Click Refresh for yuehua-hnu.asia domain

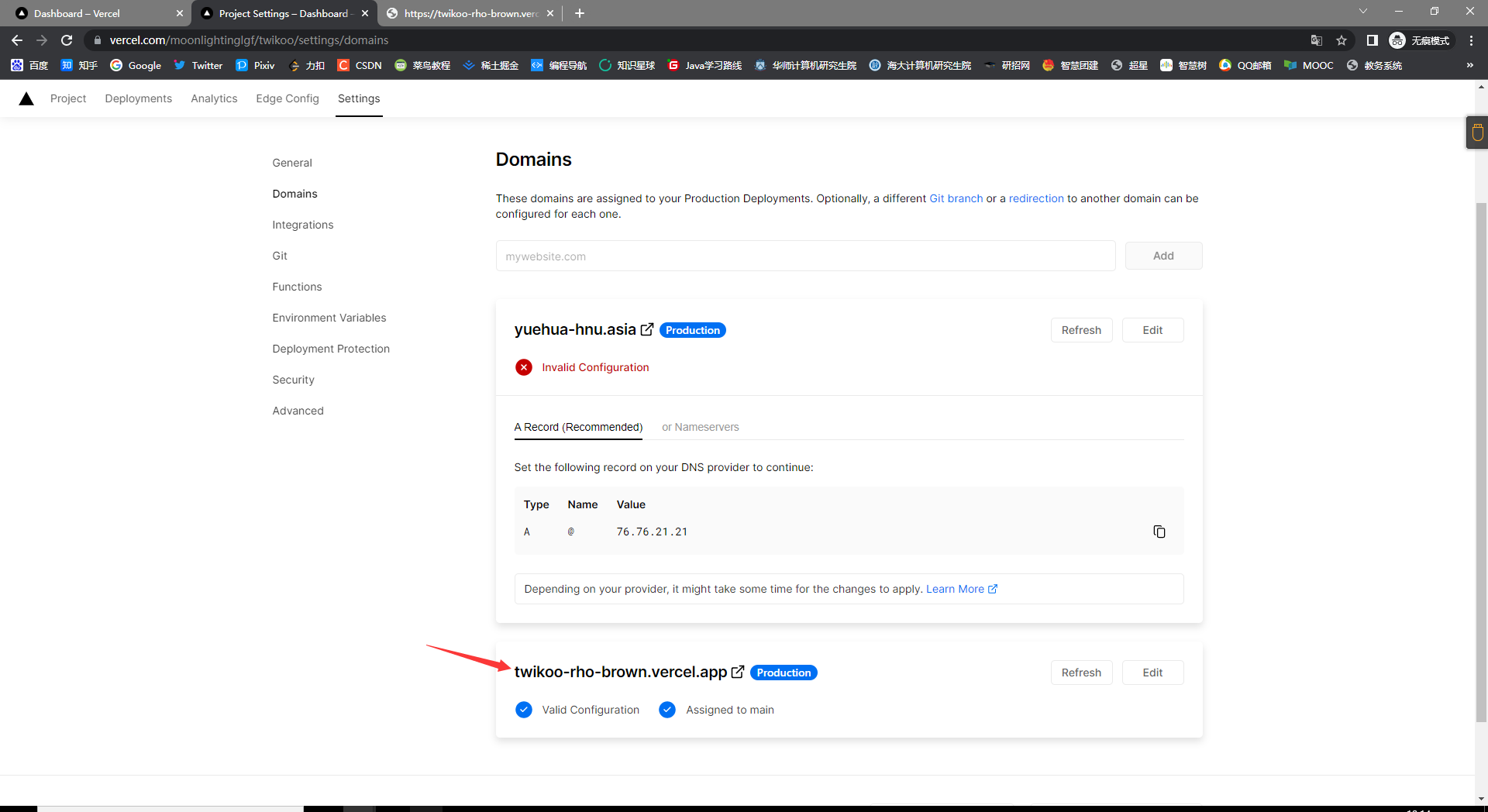tap(1080, 330)
